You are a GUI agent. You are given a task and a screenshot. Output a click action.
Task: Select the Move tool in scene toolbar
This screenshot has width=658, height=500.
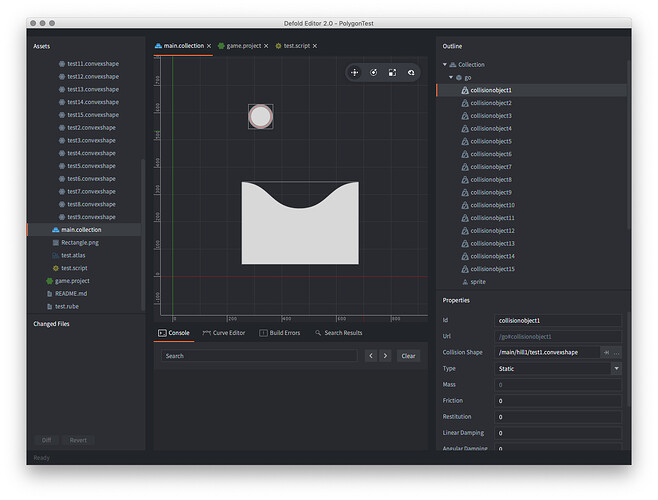click(x=355, y=72)
